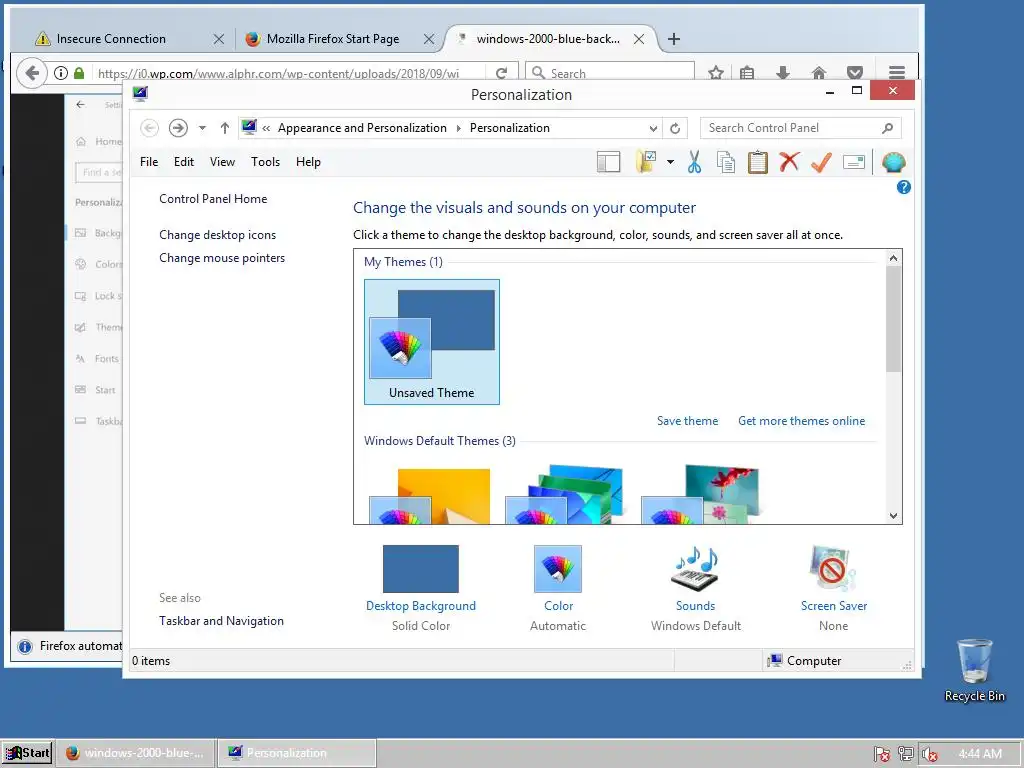Open the Edit menu
Viewport: 1024px width, 768px height.
tap(184, 162)
